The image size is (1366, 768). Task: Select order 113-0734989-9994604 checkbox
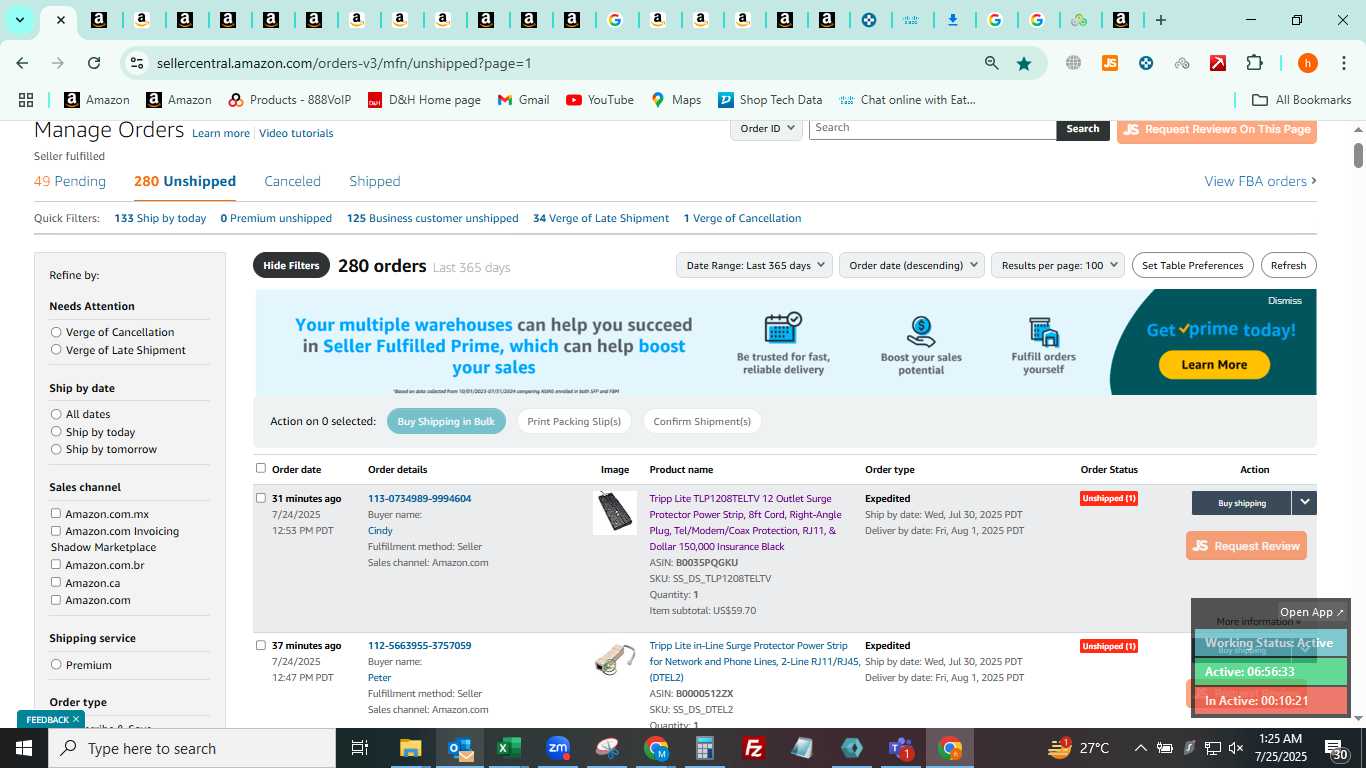click(261, 498)
